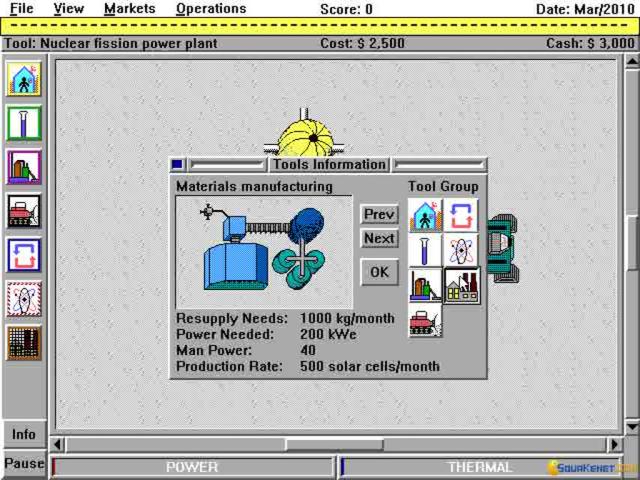This screenshot has width=640, height=480.
Task: Open Tools Information dialog system menu box
Action: [x=177, y=164]
